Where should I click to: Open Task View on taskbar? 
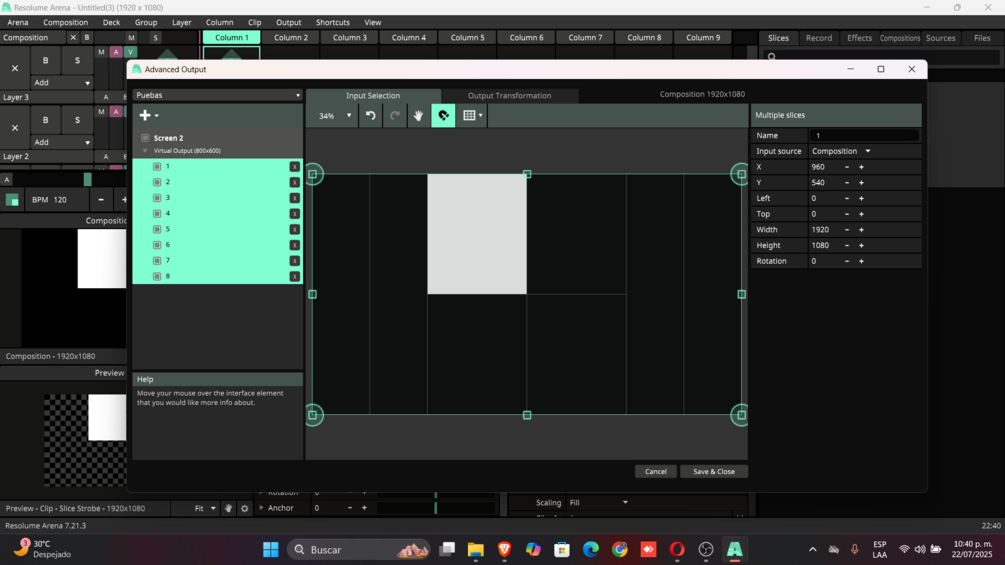tap(447, 550)
